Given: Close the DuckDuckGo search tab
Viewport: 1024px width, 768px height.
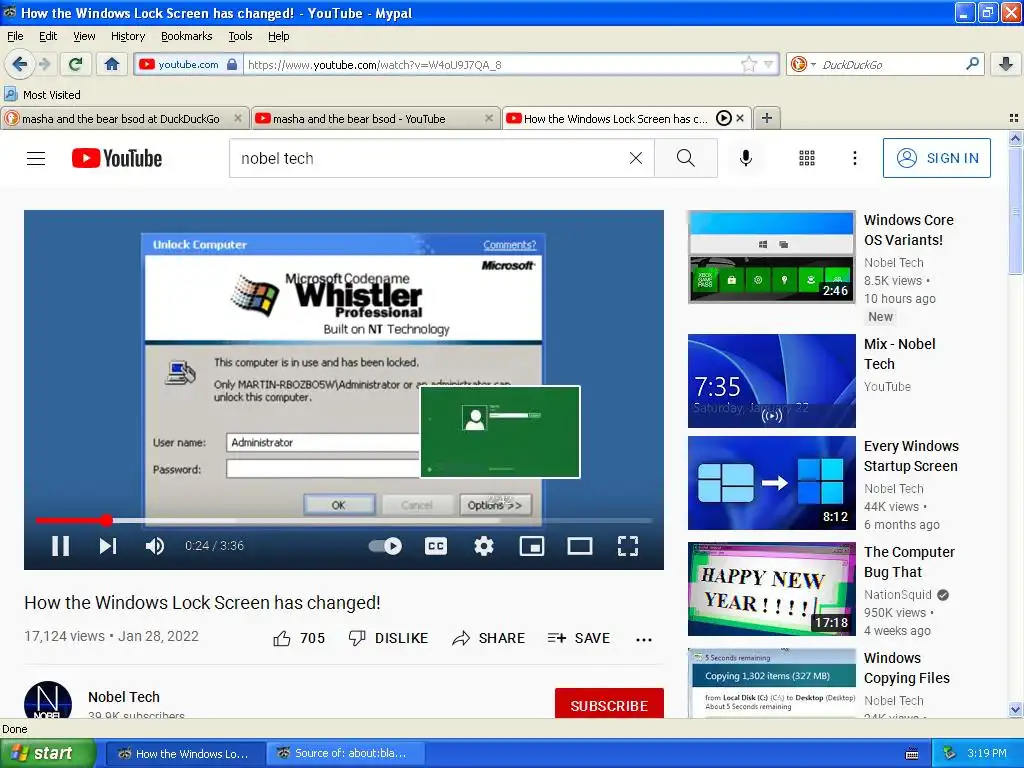Looking at the screenshot, I should (238, 118).
